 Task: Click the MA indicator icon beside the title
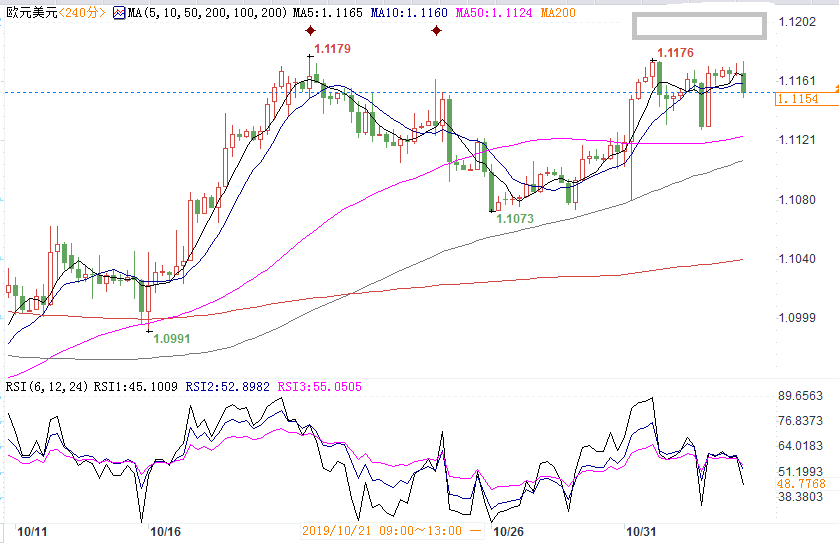pyautogui.click(x=119, y=14)
